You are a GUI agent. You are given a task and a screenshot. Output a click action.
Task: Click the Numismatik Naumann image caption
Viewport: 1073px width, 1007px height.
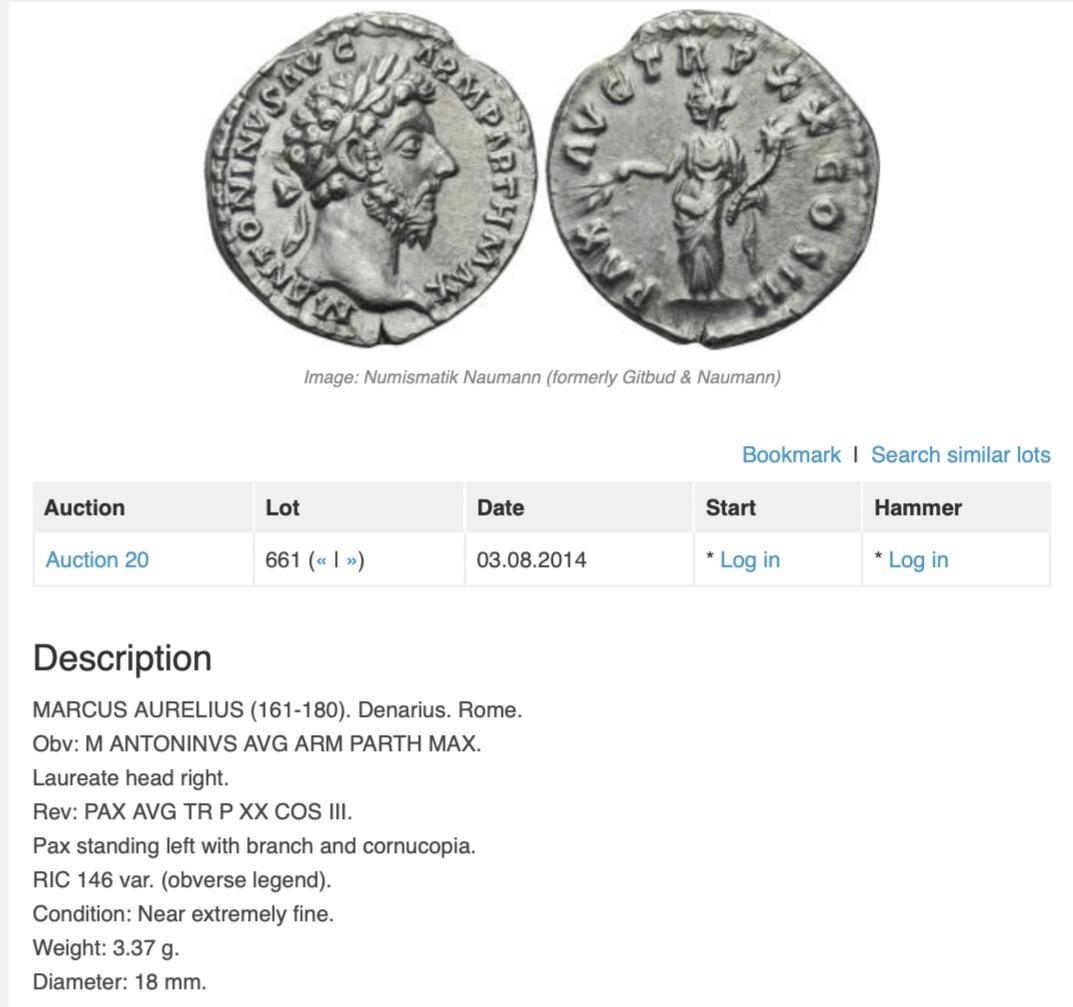pyautogui.click(x=542, y=377)
